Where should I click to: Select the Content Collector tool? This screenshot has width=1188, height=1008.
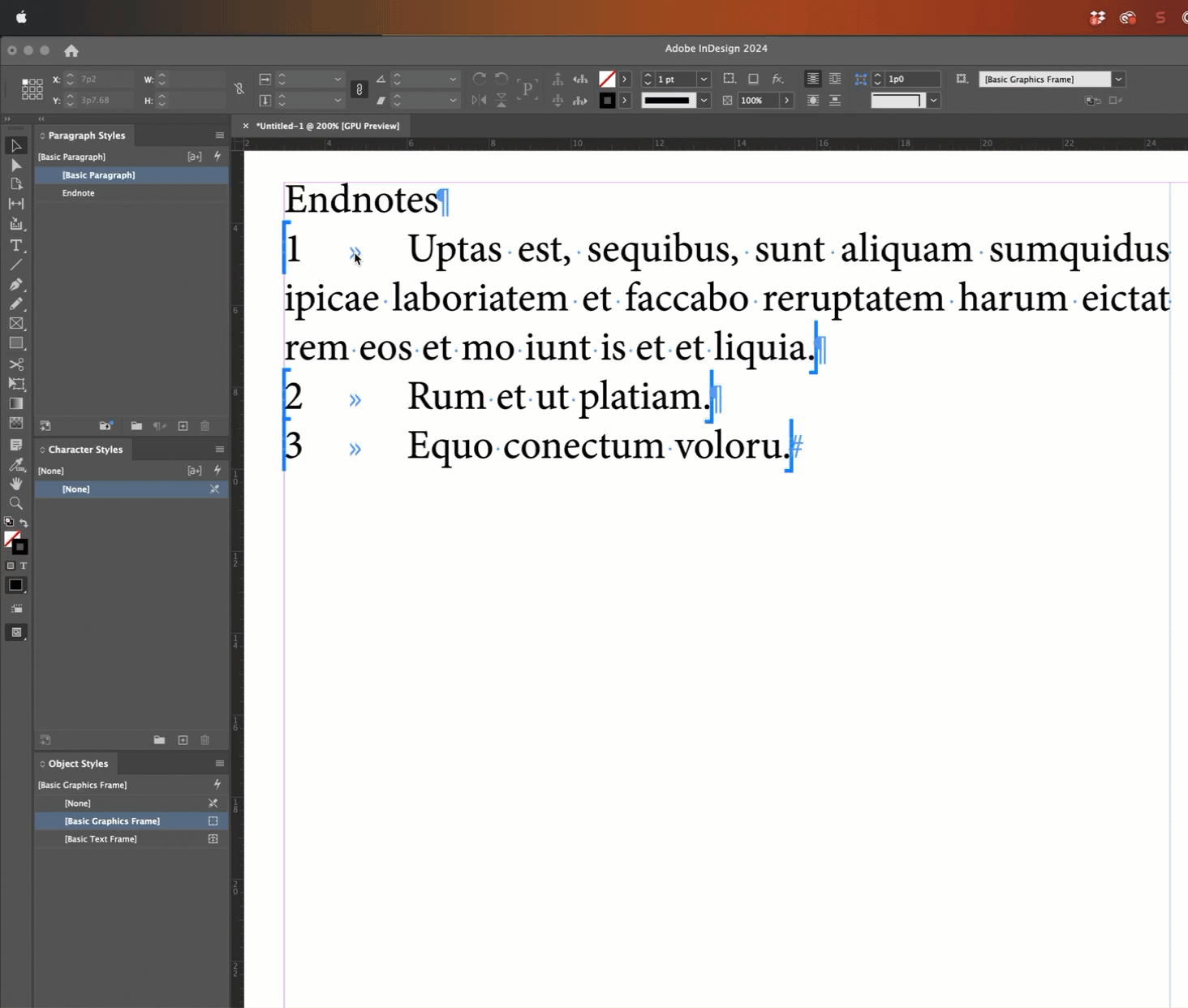click(16, 224)
